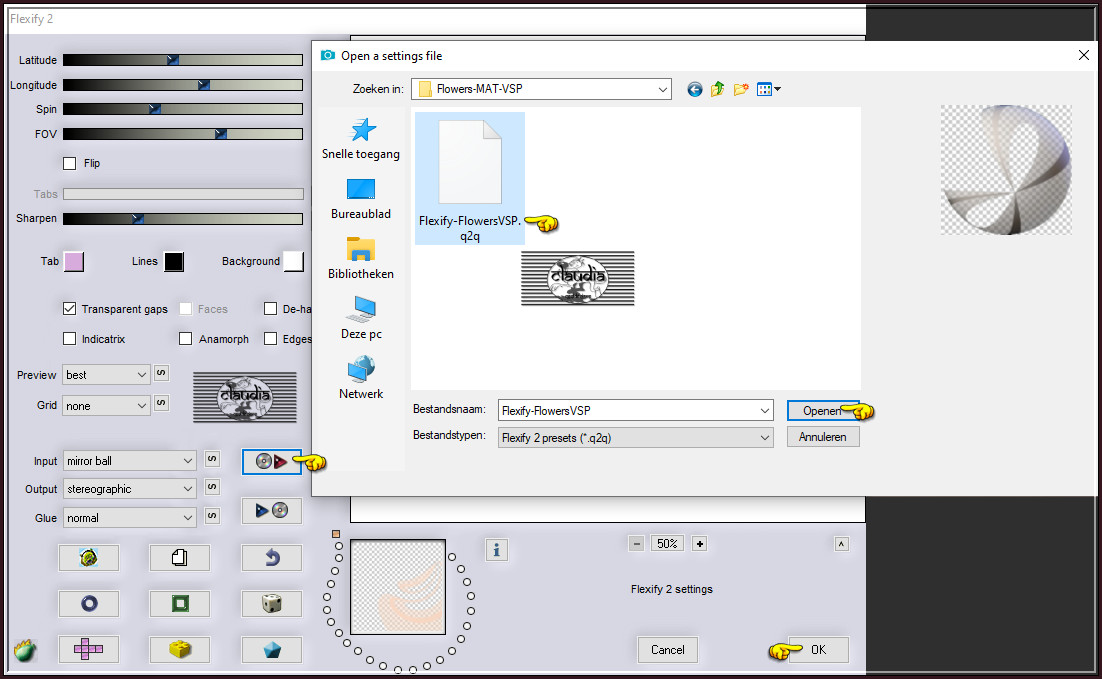Expand the Zoeken in folder dropdown

click(x=662, y=89)
